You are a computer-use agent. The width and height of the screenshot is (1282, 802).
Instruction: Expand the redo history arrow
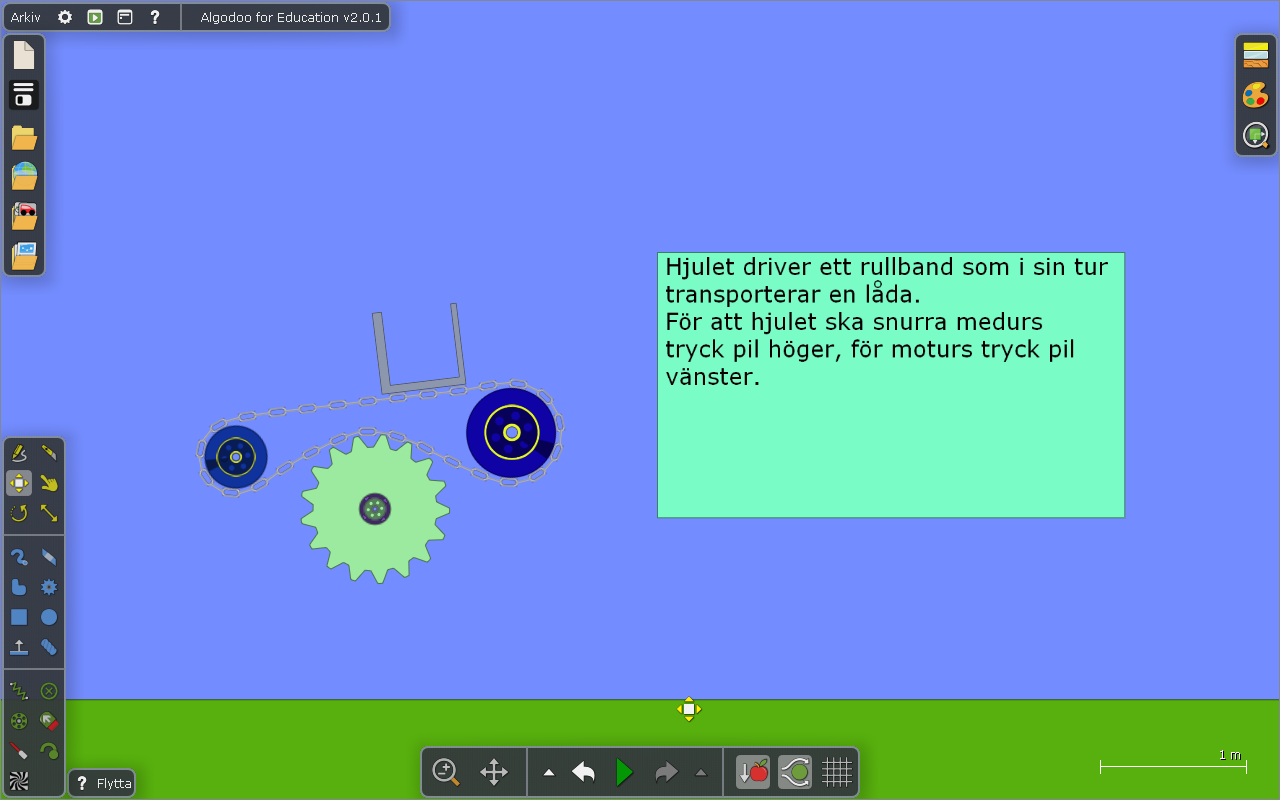[x=701, y=773]
